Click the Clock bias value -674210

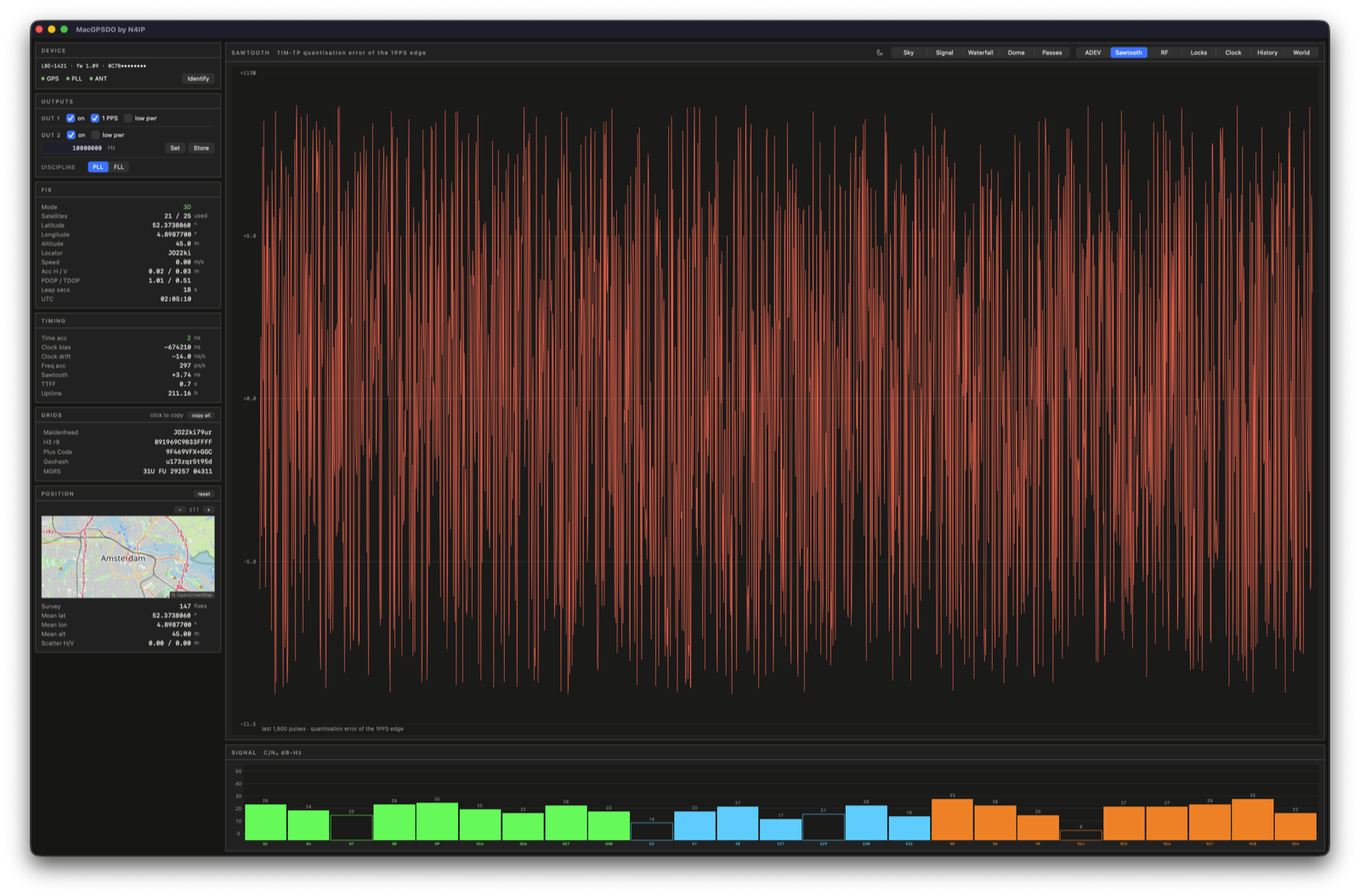[x=178, y=348]
